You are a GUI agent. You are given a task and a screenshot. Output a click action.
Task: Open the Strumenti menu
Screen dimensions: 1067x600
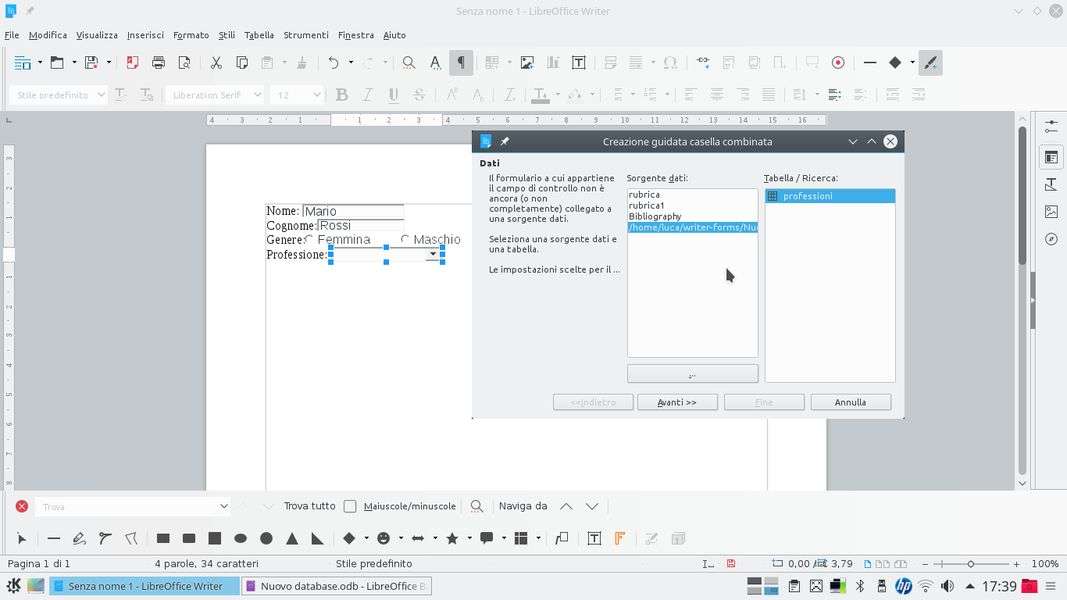pos(305,35)
